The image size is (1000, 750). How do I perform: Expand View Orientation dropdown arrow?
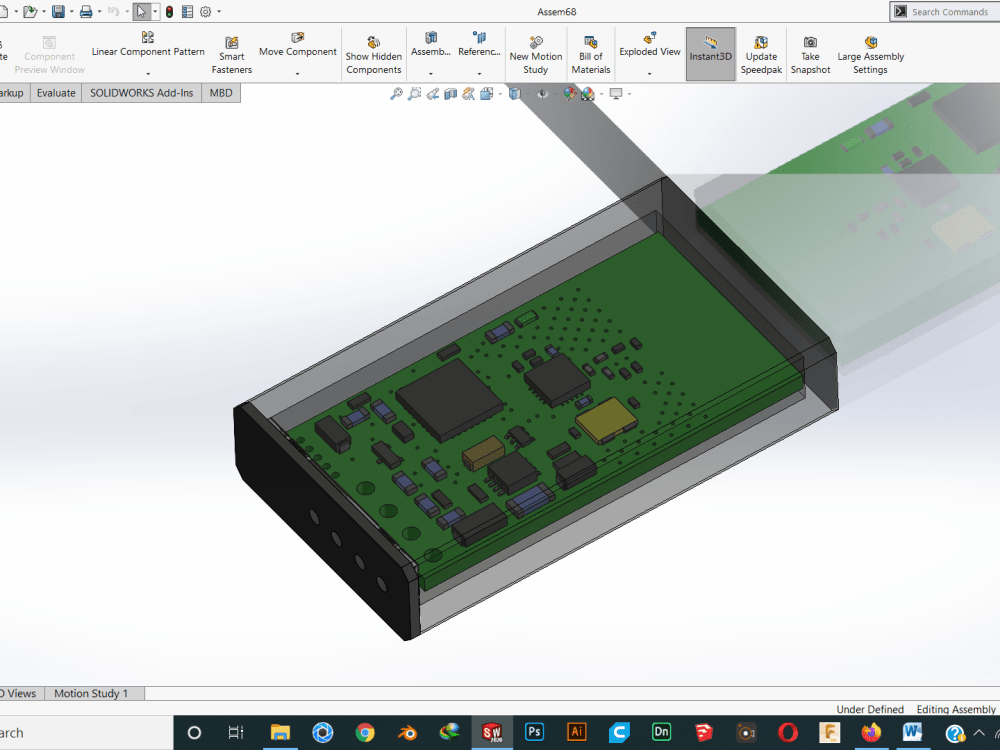[500, 94]
